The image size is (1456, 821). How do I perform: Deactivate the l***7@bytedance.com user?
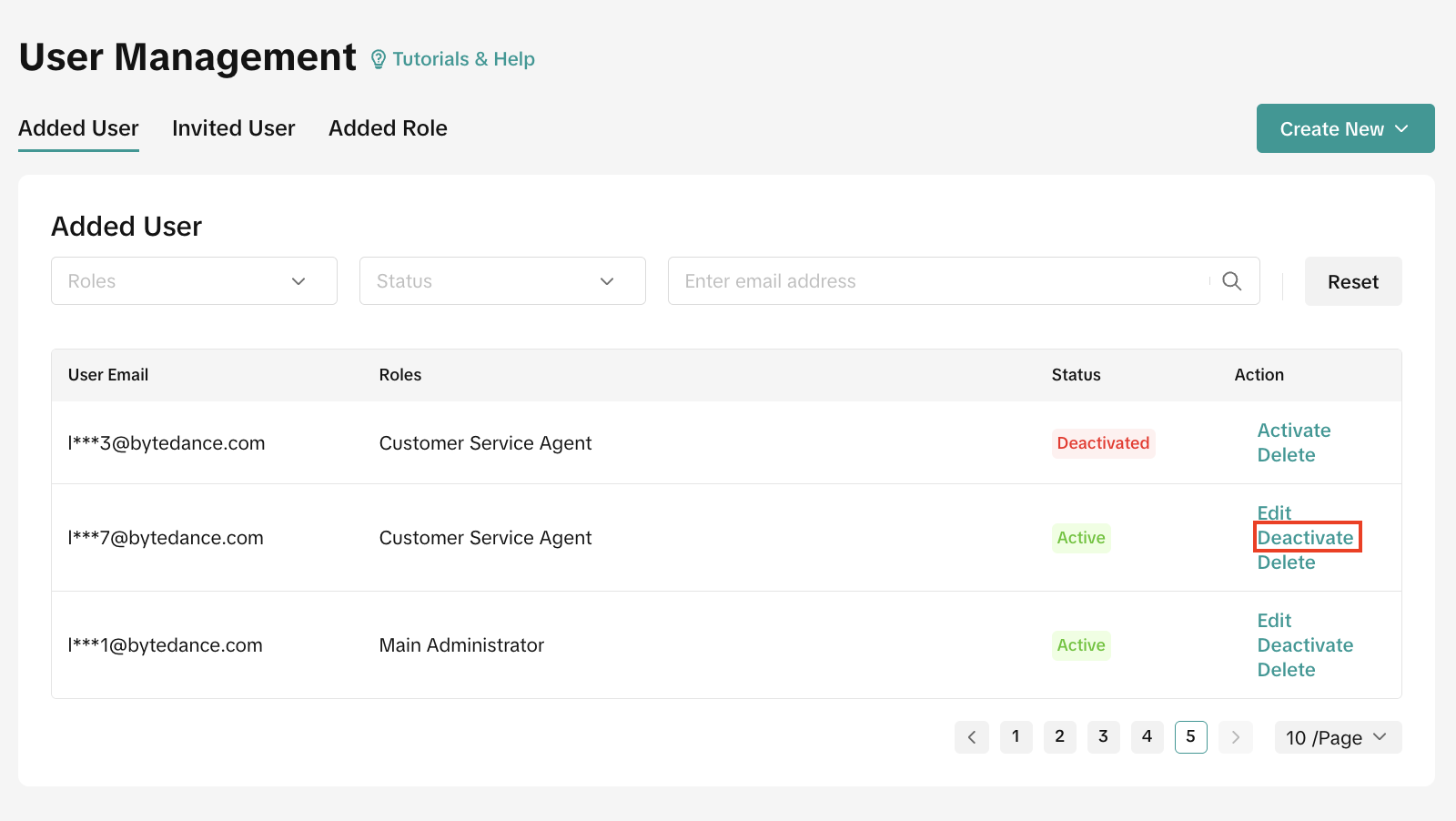(x=1305, y=538)
